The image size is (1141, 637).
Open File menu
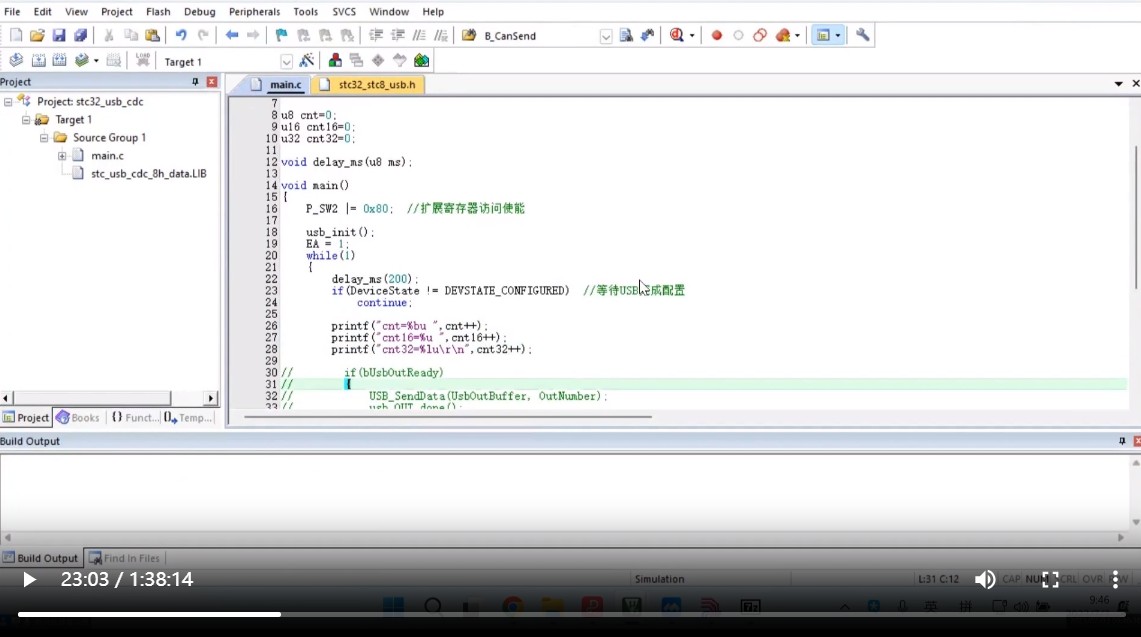click(12, 12)
